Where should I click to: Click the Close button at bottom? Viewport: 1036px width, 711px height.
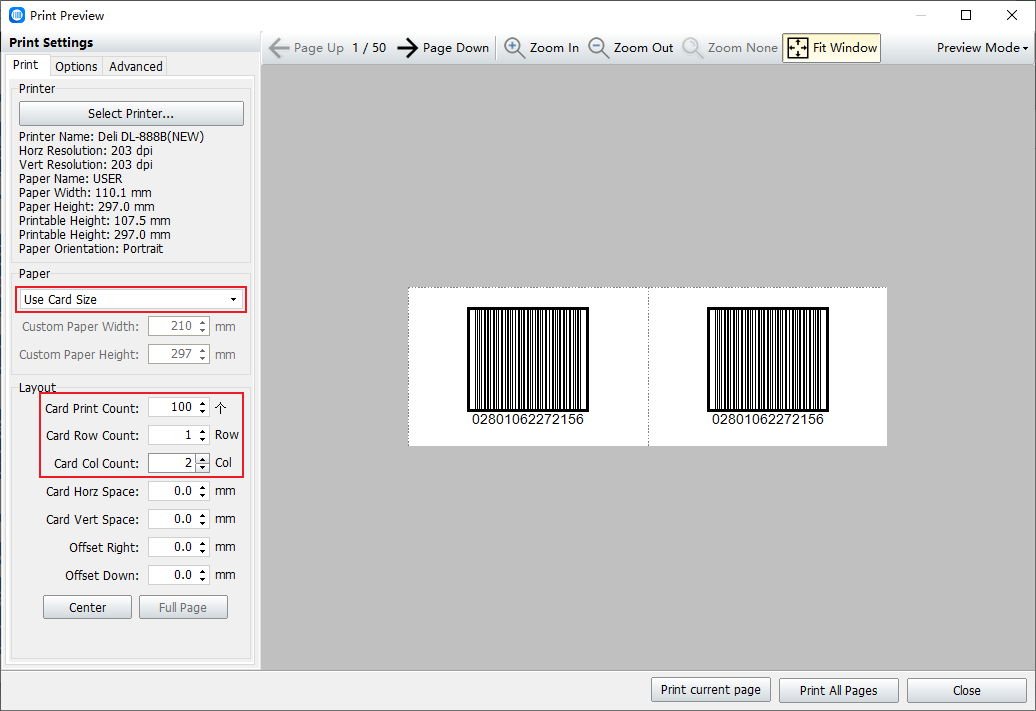click(967, 691)
